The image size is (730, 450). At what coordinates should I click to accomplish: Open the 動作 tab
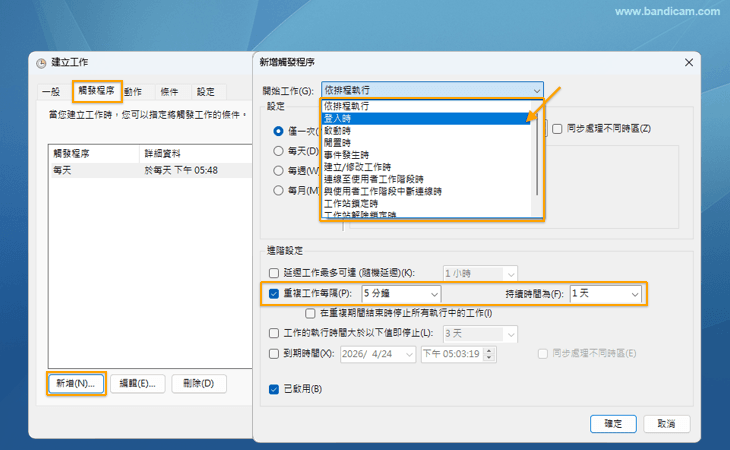[x=133, y=92]
